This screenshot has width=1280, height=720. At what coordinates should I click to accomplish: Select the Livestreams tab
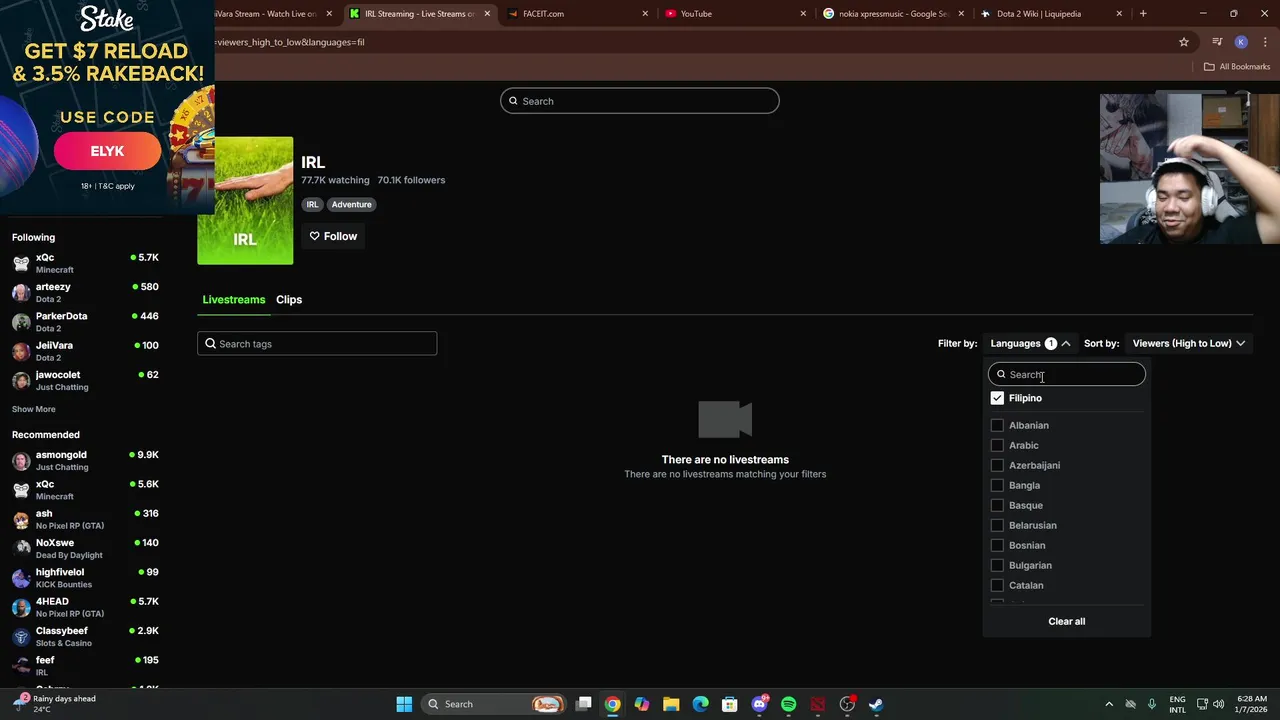(234, 299)
